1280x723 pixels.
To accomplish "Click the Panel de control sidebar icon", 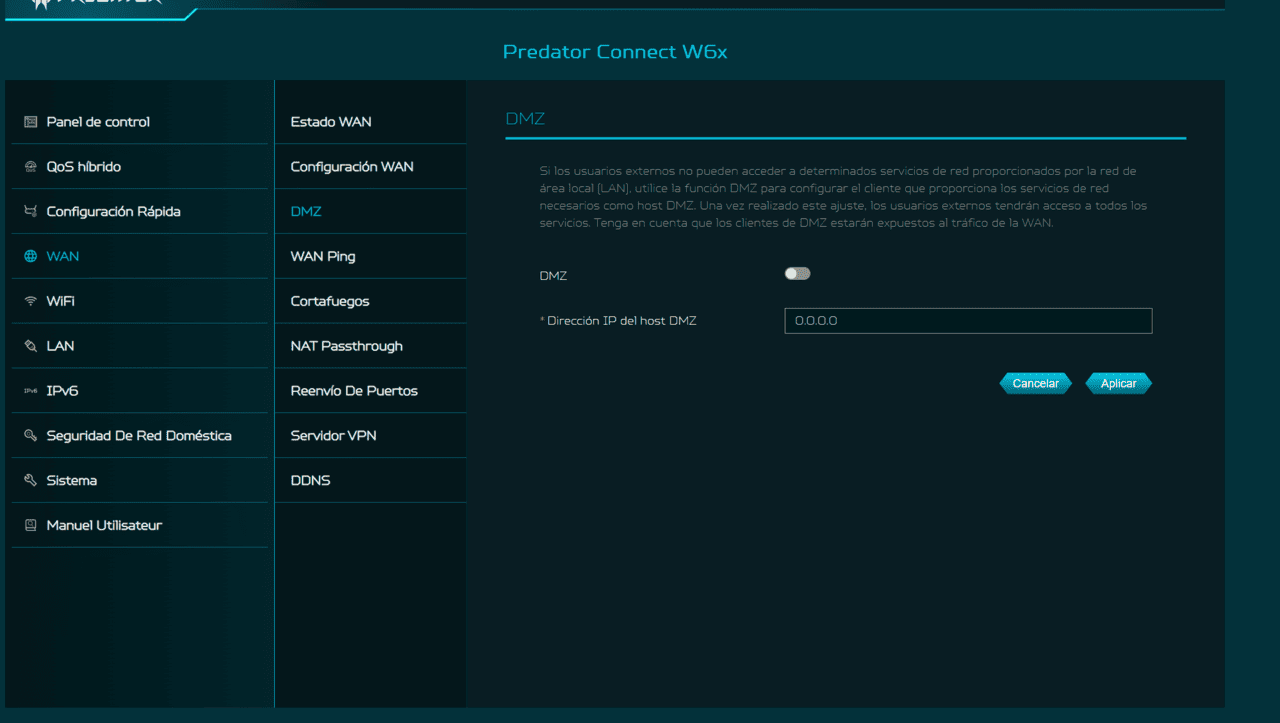I will click(30, 122).
